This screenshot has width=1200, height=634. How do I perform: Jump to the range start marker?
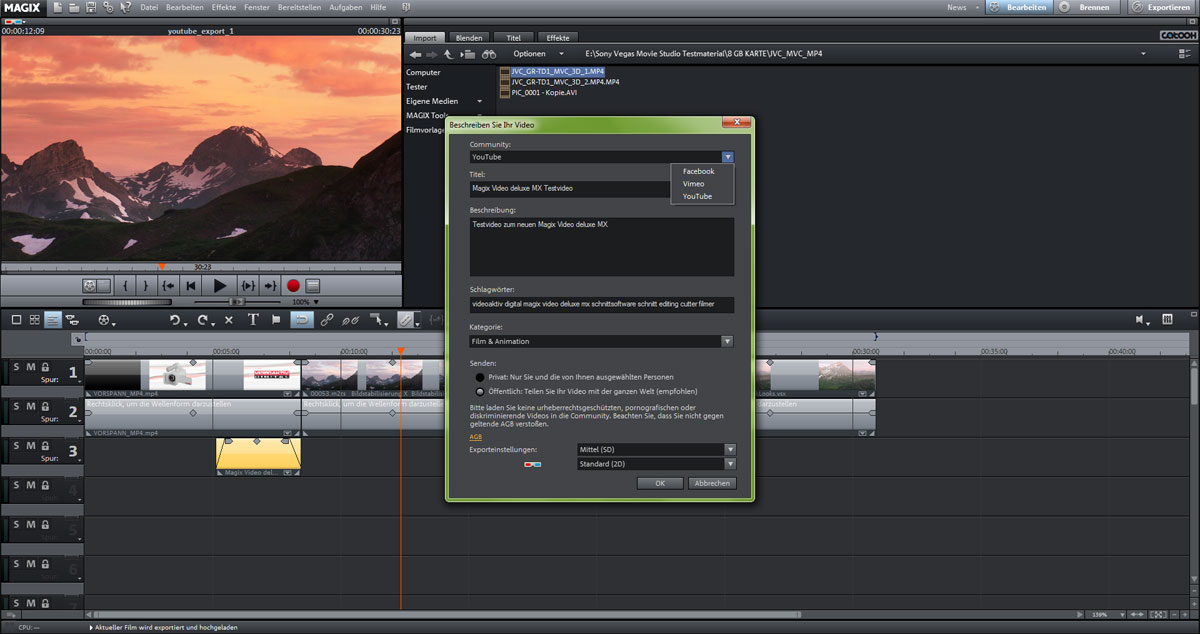coord(168,286)
